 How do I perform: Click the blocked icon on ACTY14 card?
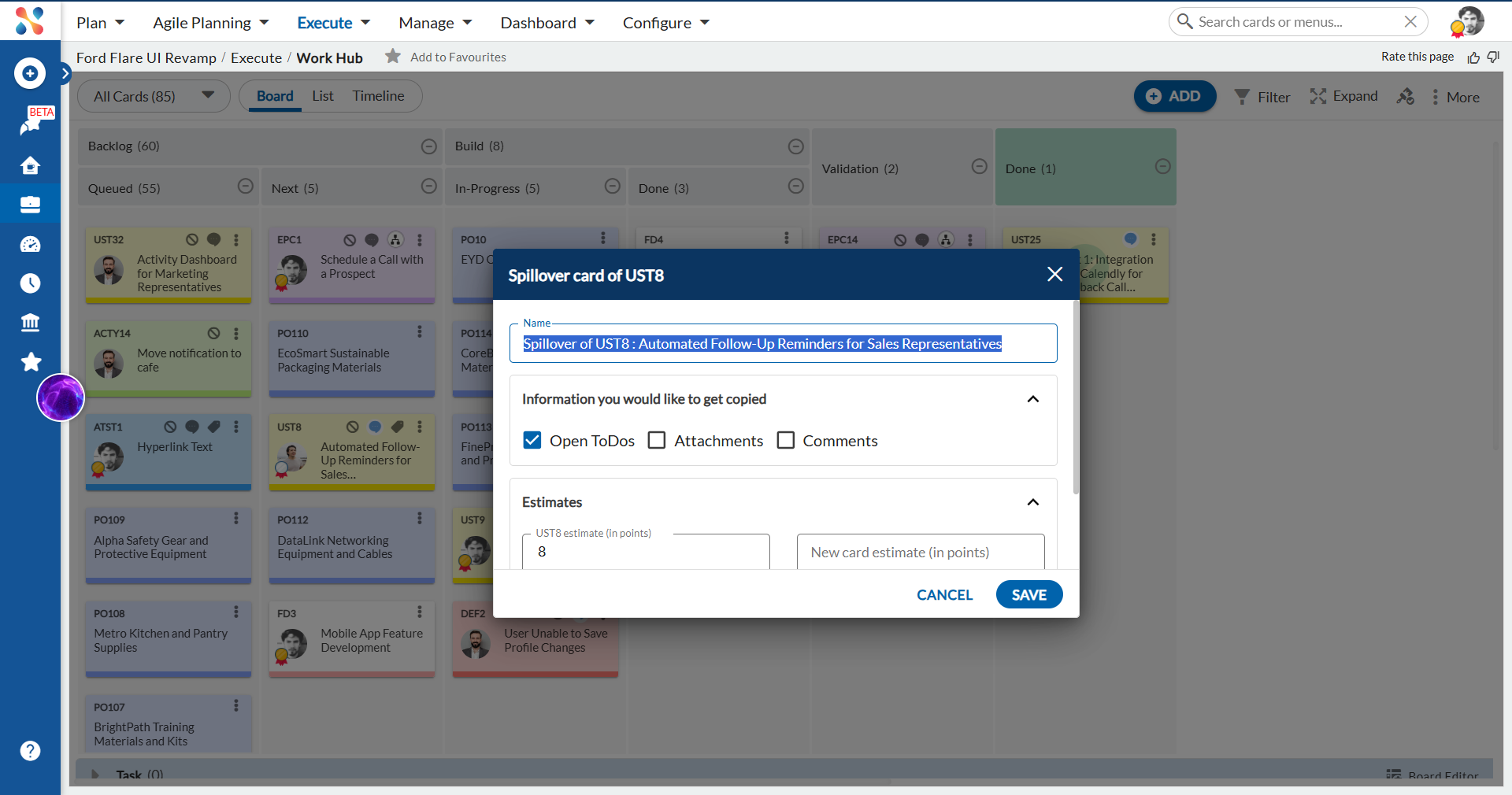213,333
